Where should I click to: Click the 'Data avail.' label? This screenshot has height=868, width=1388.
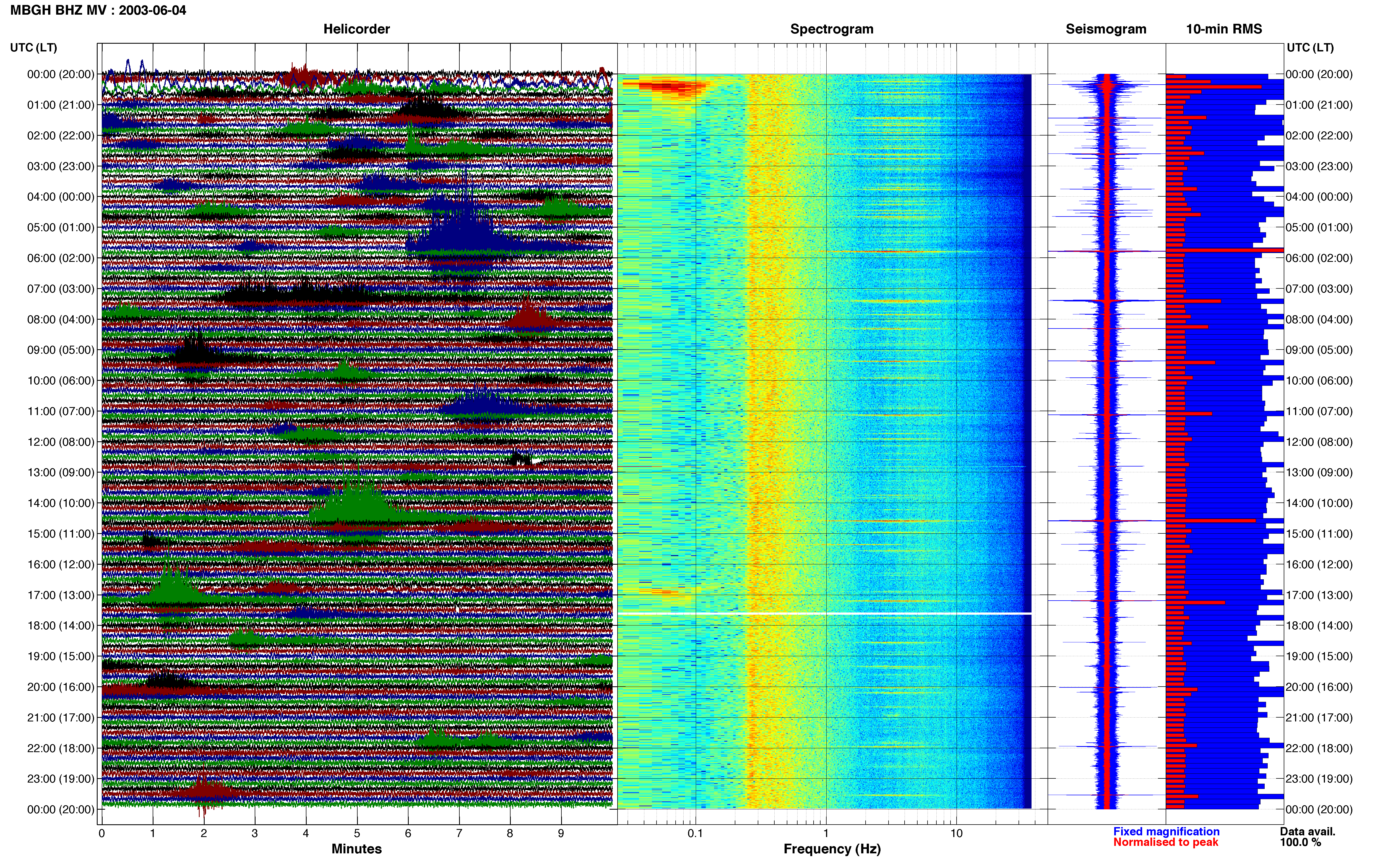point(1308,831)
